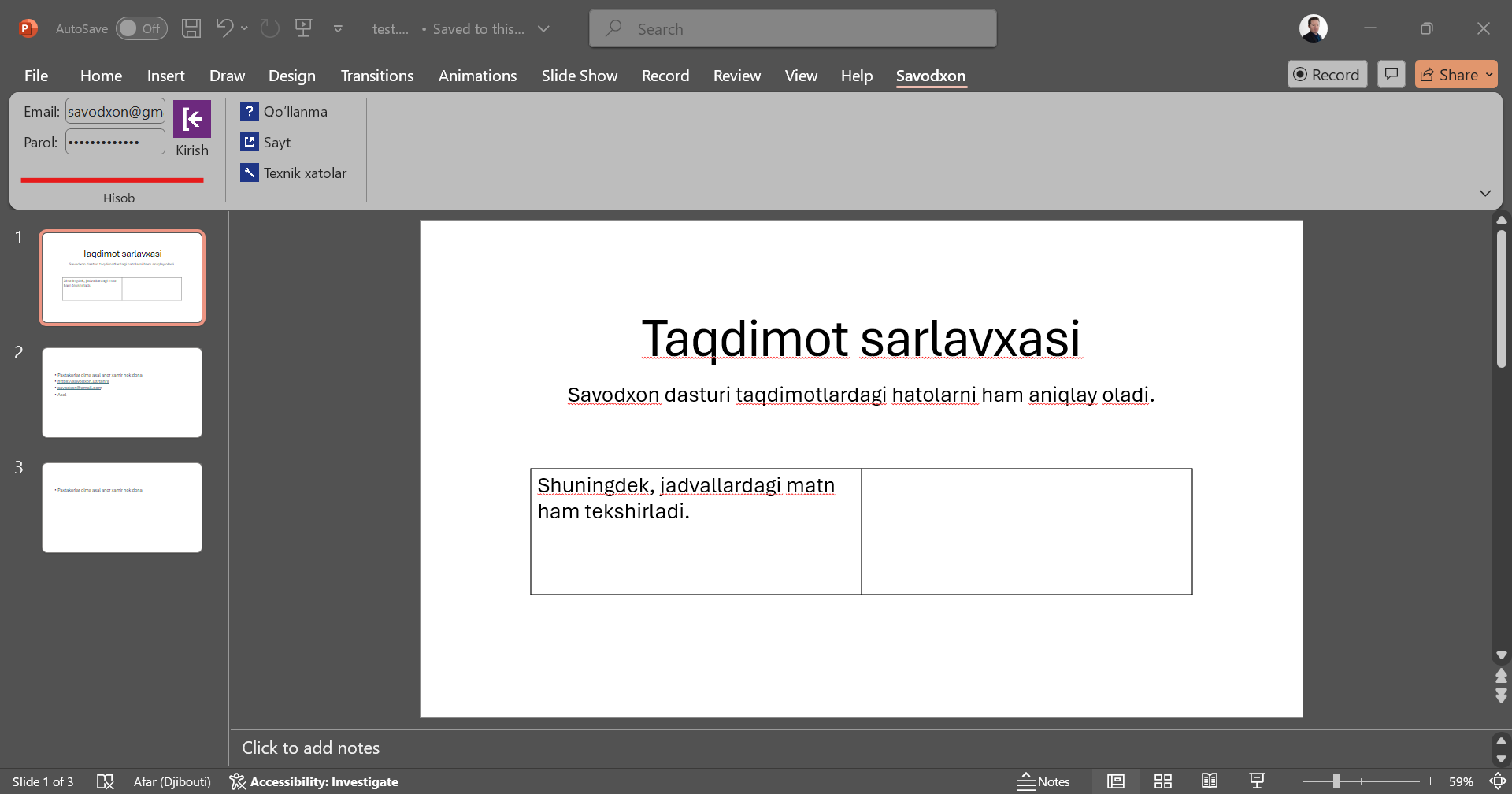Open the comments pane icon

[x=1392, y=74]
